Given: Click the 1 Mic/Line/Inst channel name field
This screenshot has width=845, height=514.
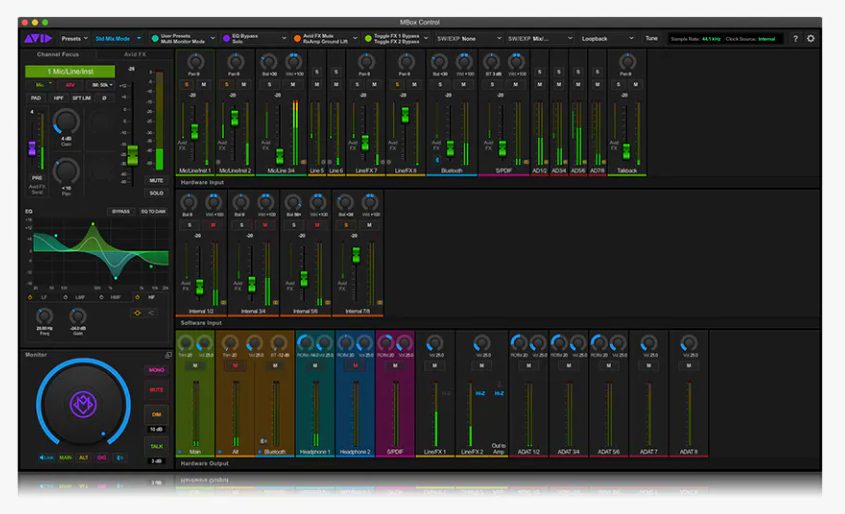Looking at the screenshot, I should click(70, 71).
